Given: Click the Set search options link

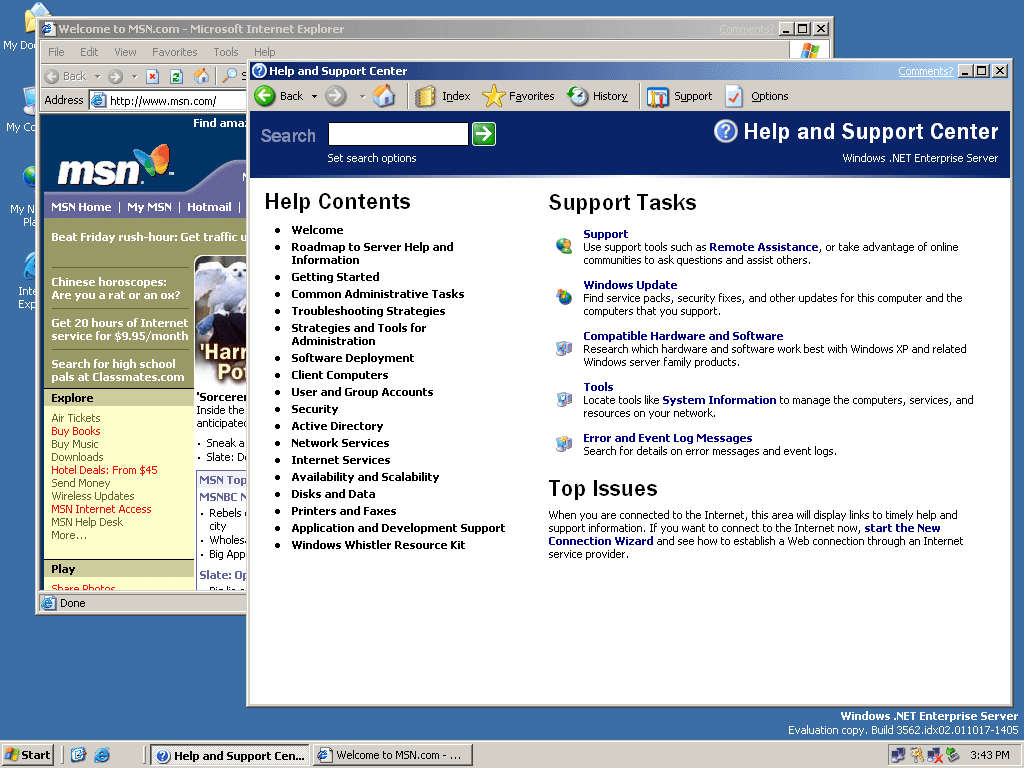Looking at the screenshot, I should (x=372, y=158).
